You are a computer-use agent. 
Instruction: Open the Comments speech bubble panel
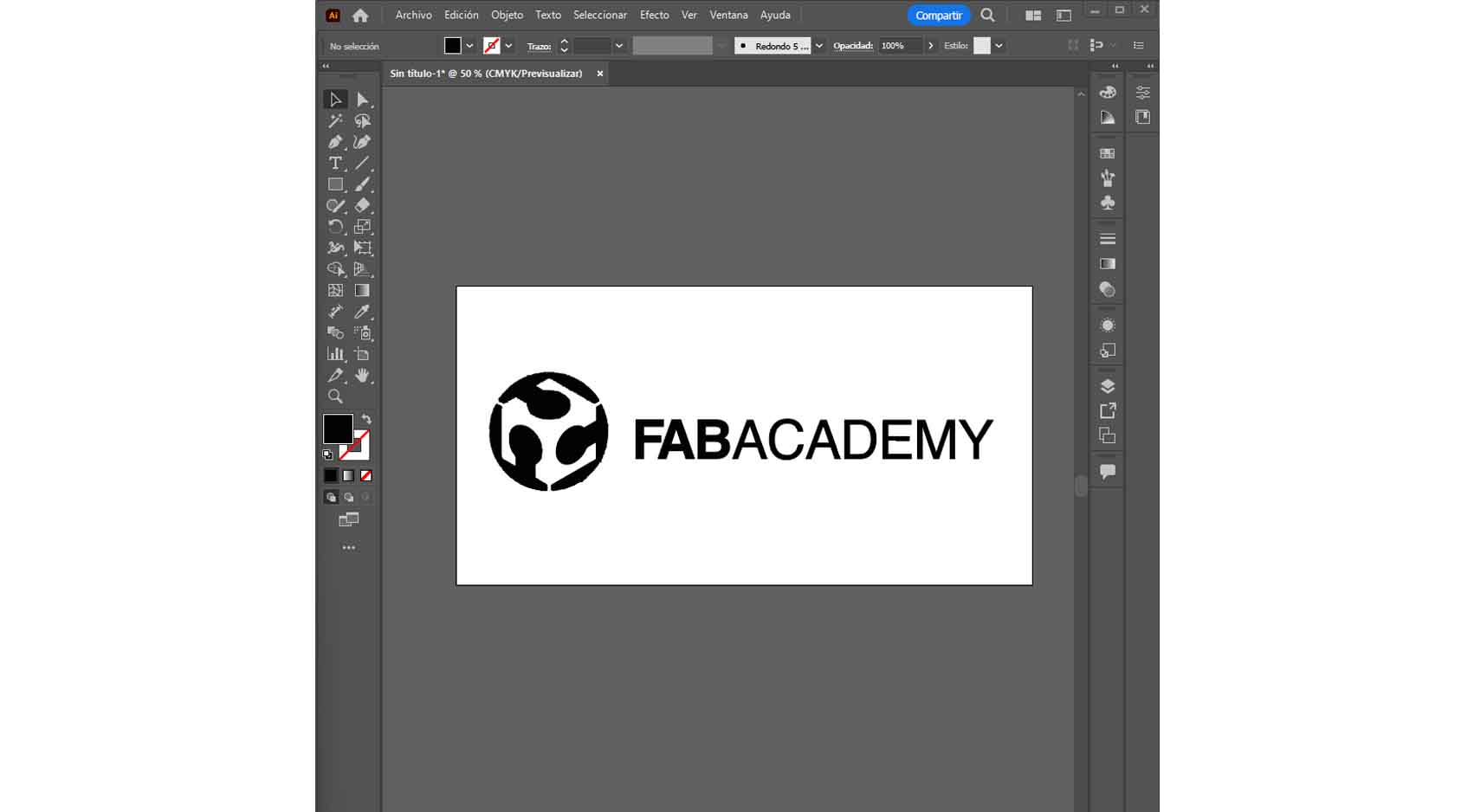(1108, 472)
